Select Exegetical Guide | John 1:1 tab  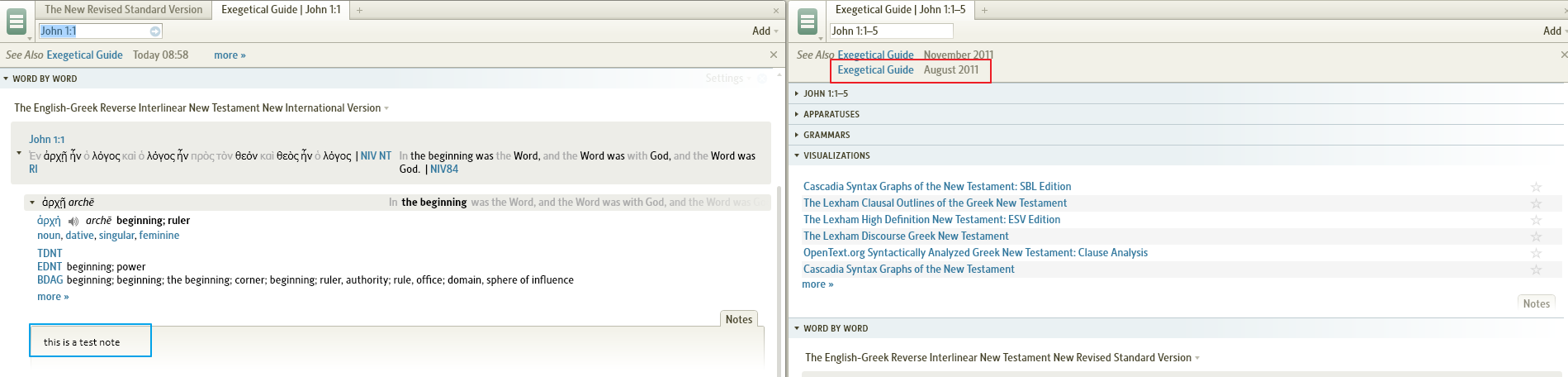[x=281, y=10]
